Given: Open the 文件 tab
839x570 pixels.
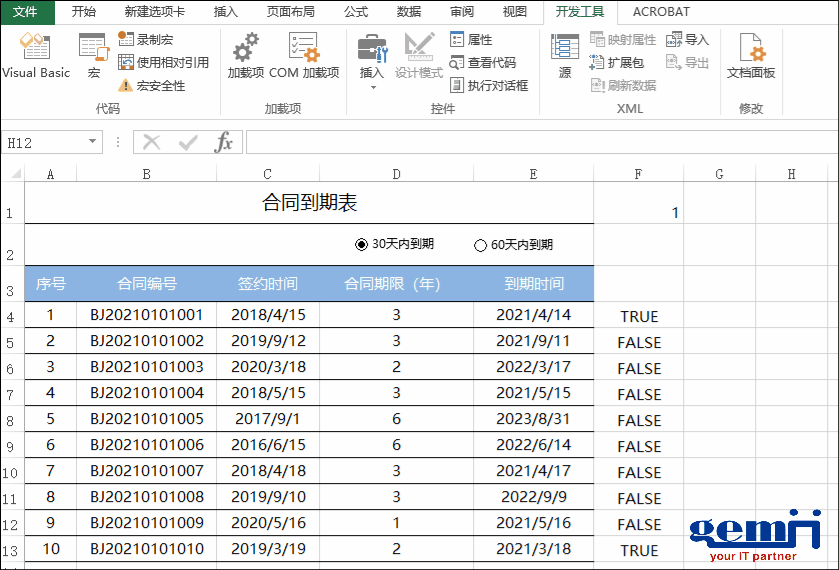Looking at the screenshot, I should click(25, 12).
